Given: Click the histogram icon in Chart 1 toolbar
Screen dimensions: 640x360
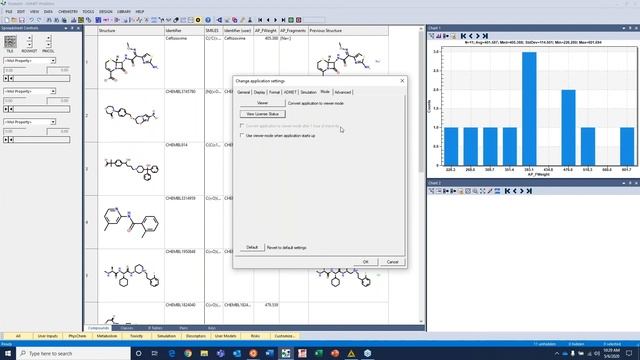Looking at the screenshot, I should [x=439, y=36].
